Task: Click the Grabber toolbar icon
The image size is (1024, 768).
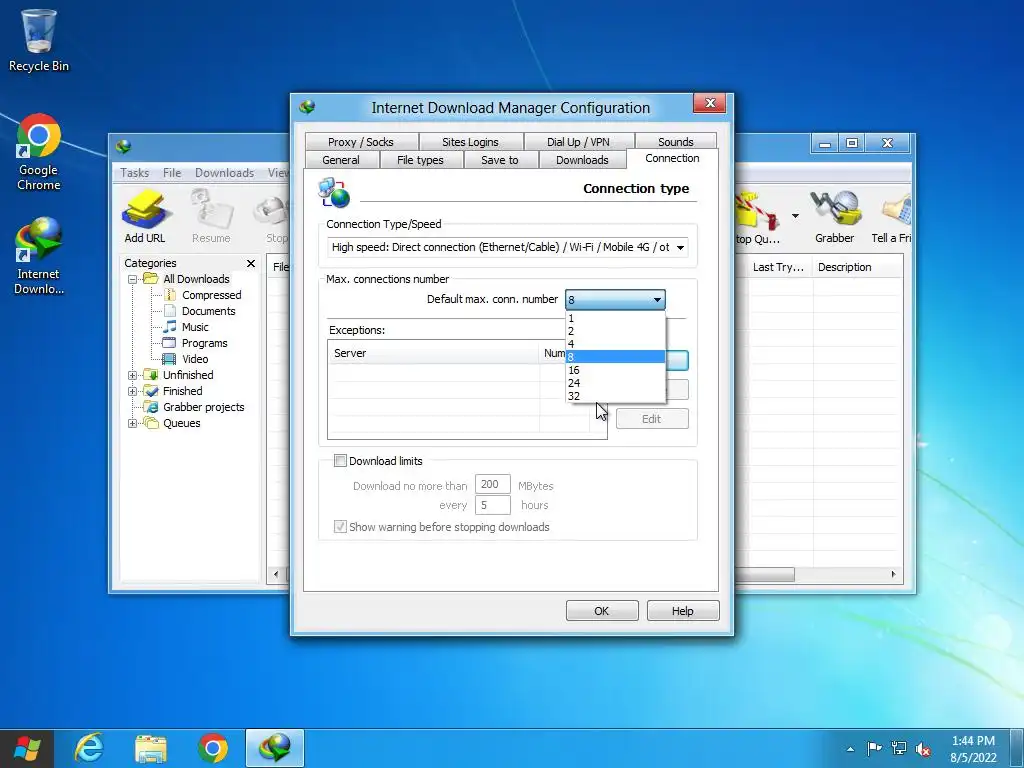Action: click(834, 216)
